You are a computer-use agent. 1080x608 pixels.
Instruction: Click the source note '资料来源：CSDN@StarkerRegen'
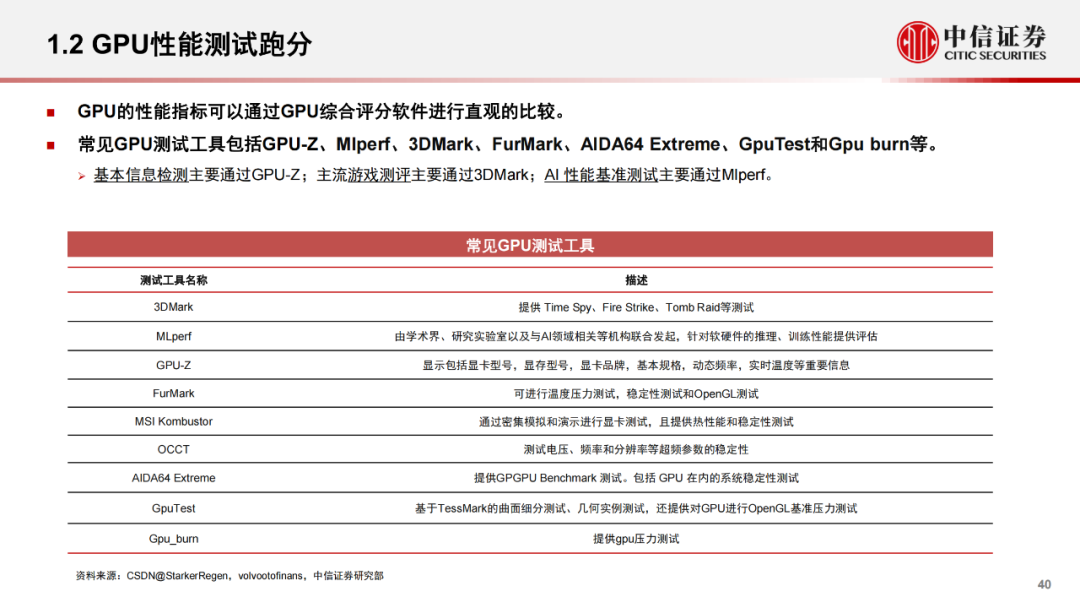(x=229, y=576)
